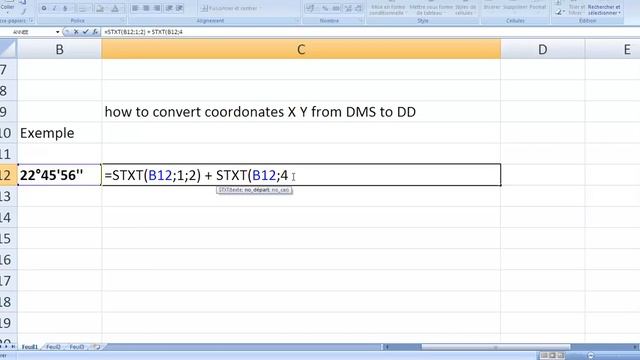Align text right in Alignement group
This screenshot has height=360, width=640.
click(157, 8)
